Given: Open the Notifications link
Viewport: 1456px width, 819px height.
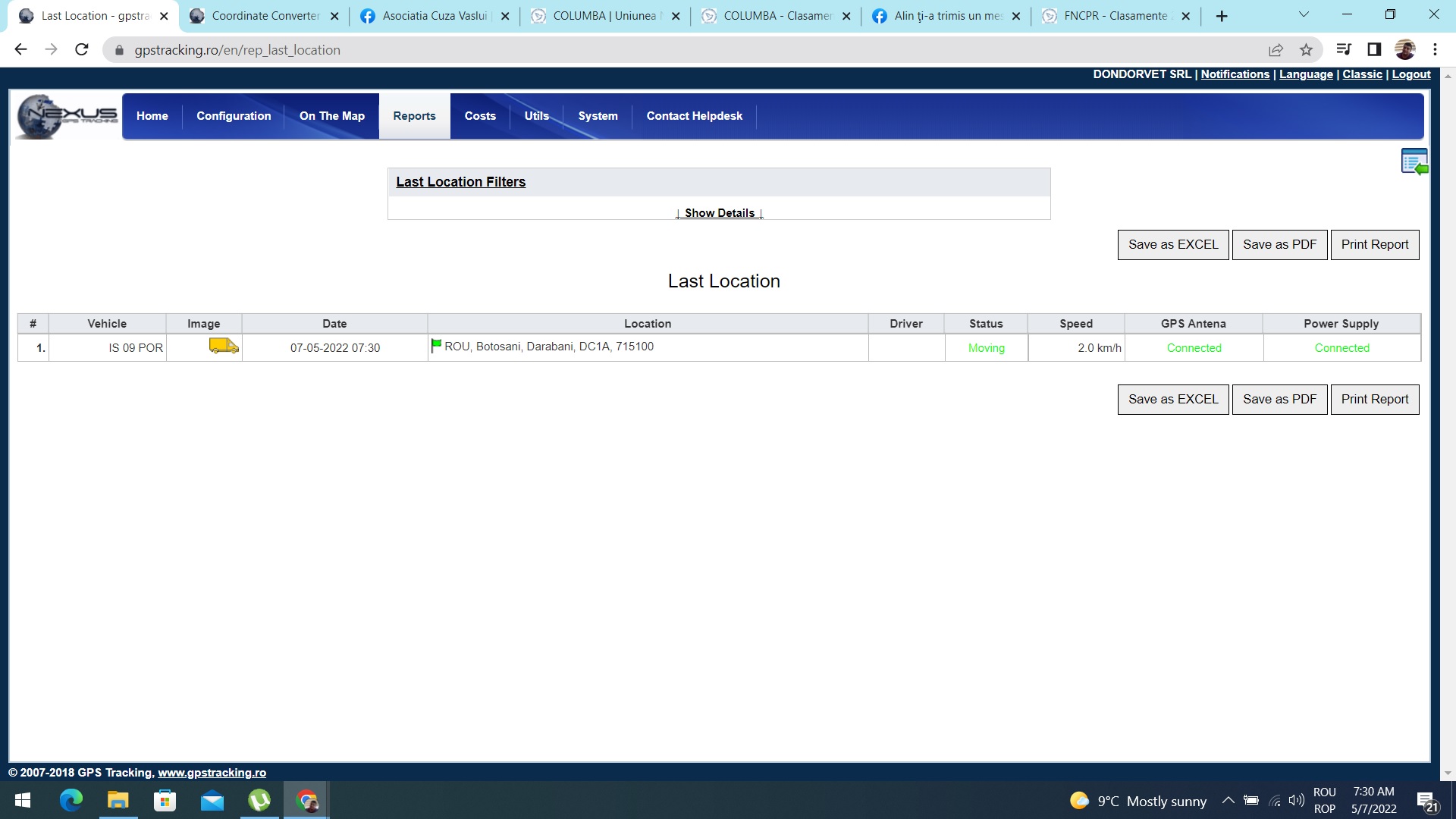Looking at the screenshot, I should pos(1235,74).
